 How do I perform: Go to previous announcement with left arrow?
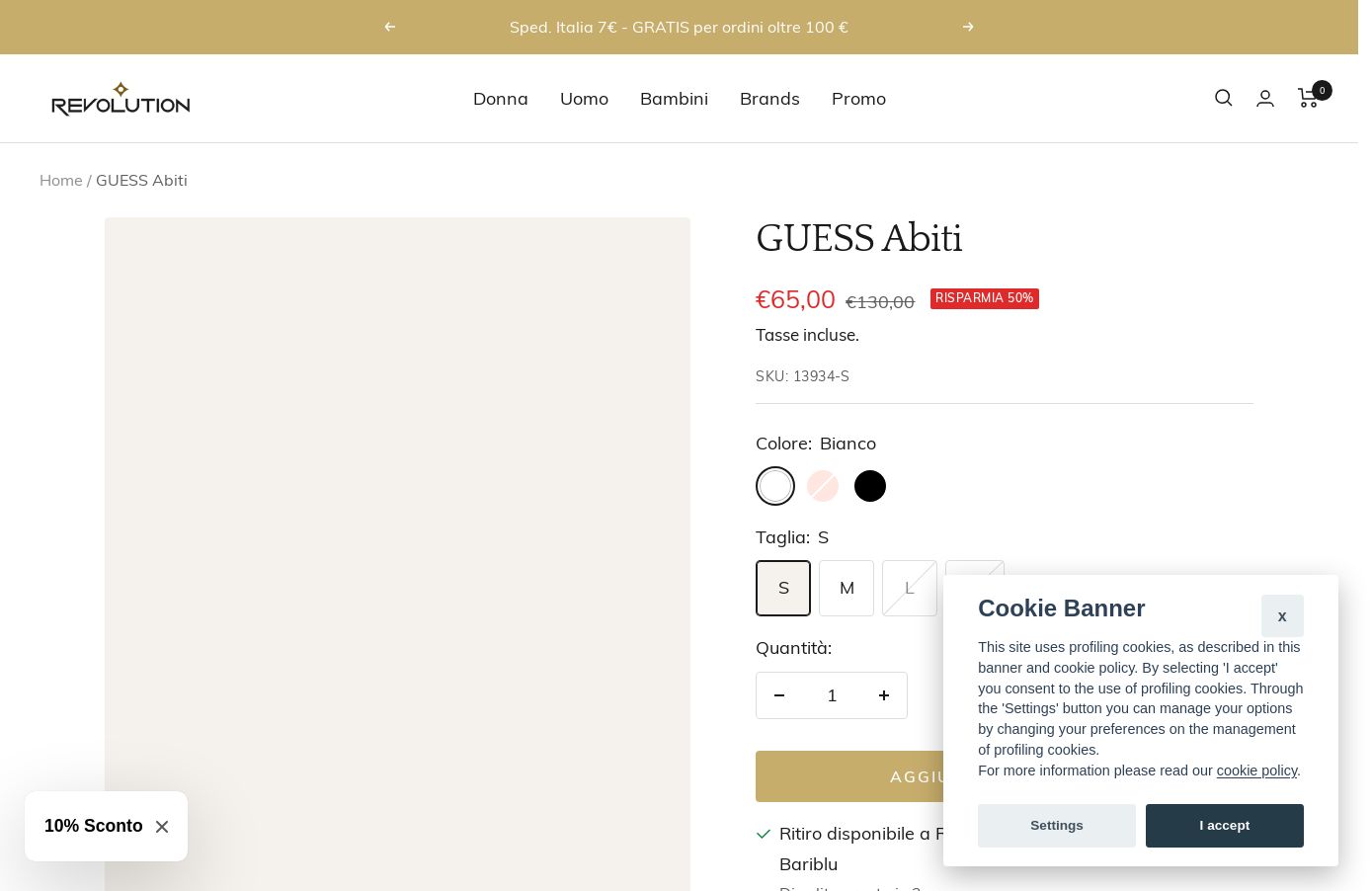point(390,27)
